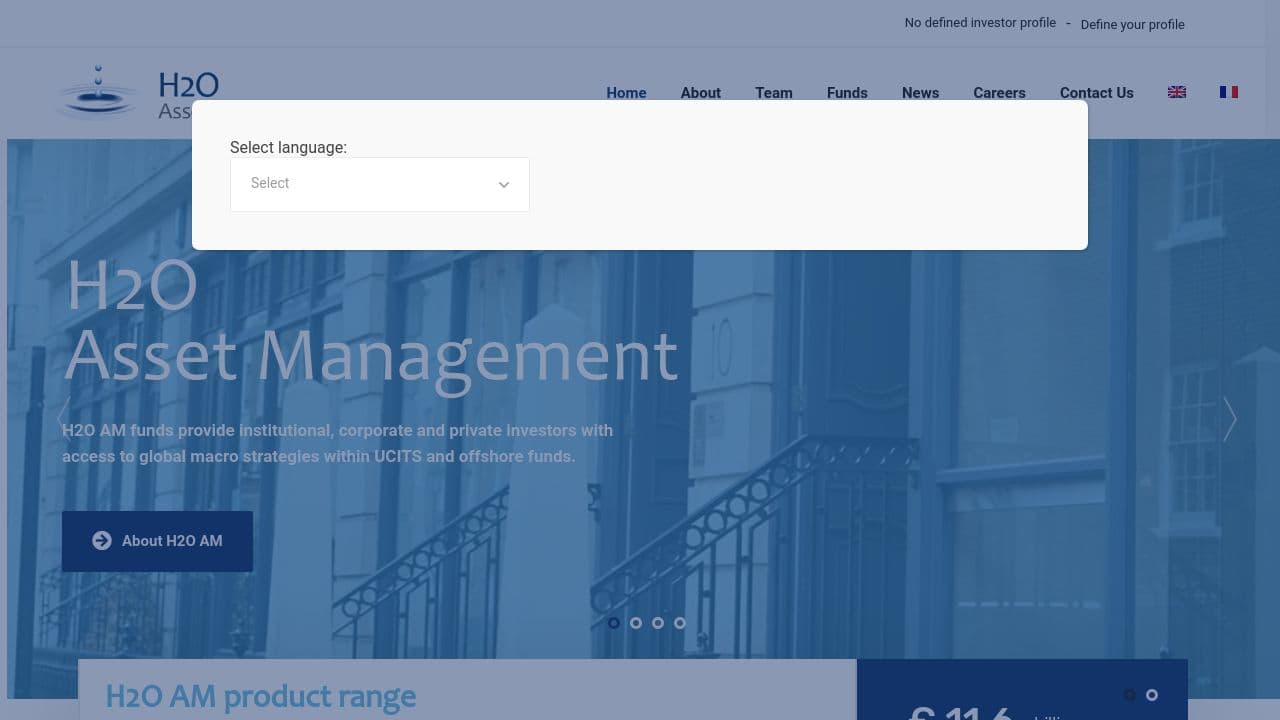
Task: Select the second carousel dot
Action: tap(636, 623)
